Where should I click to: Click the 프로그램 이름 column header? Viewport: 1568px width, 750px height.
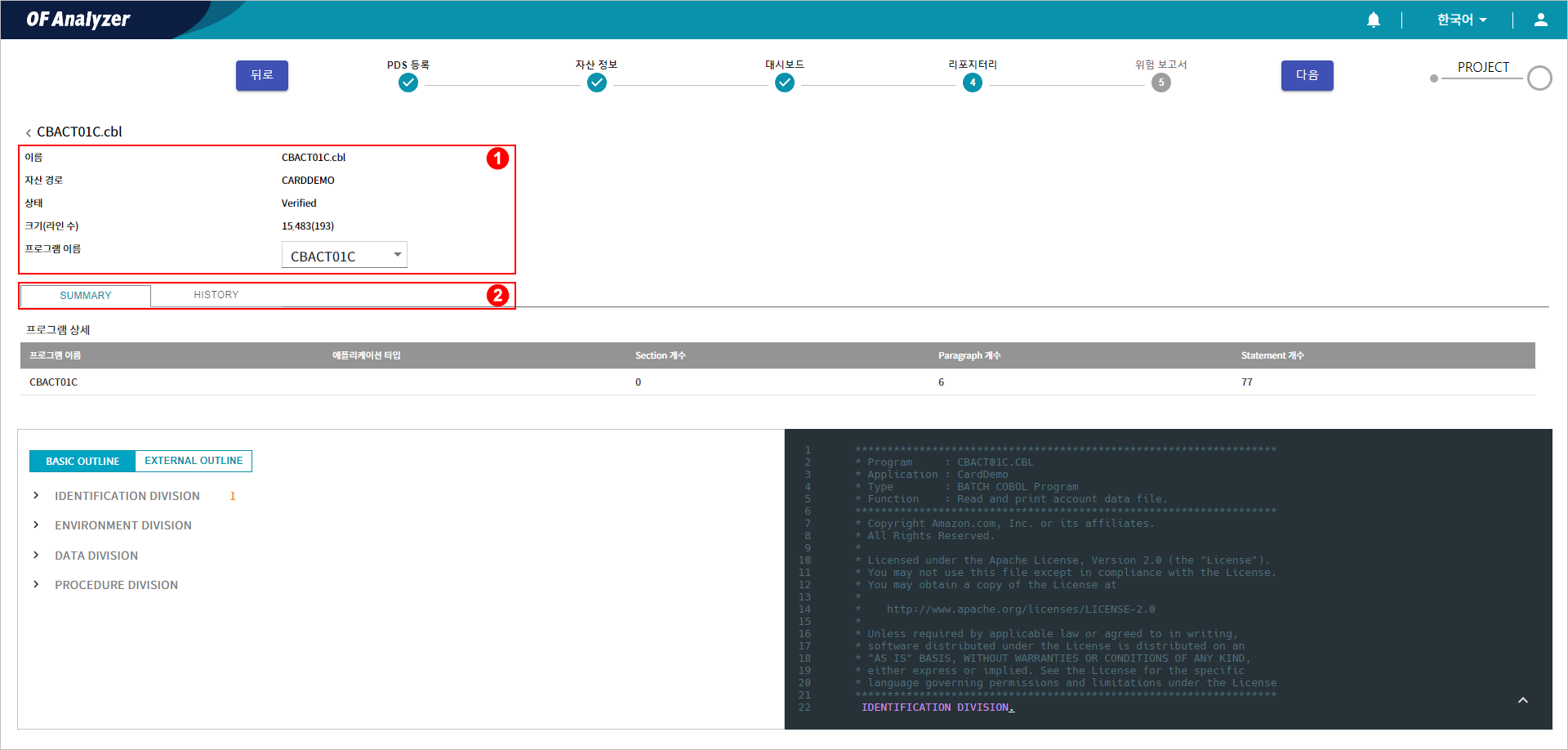(x=56, y=355)
